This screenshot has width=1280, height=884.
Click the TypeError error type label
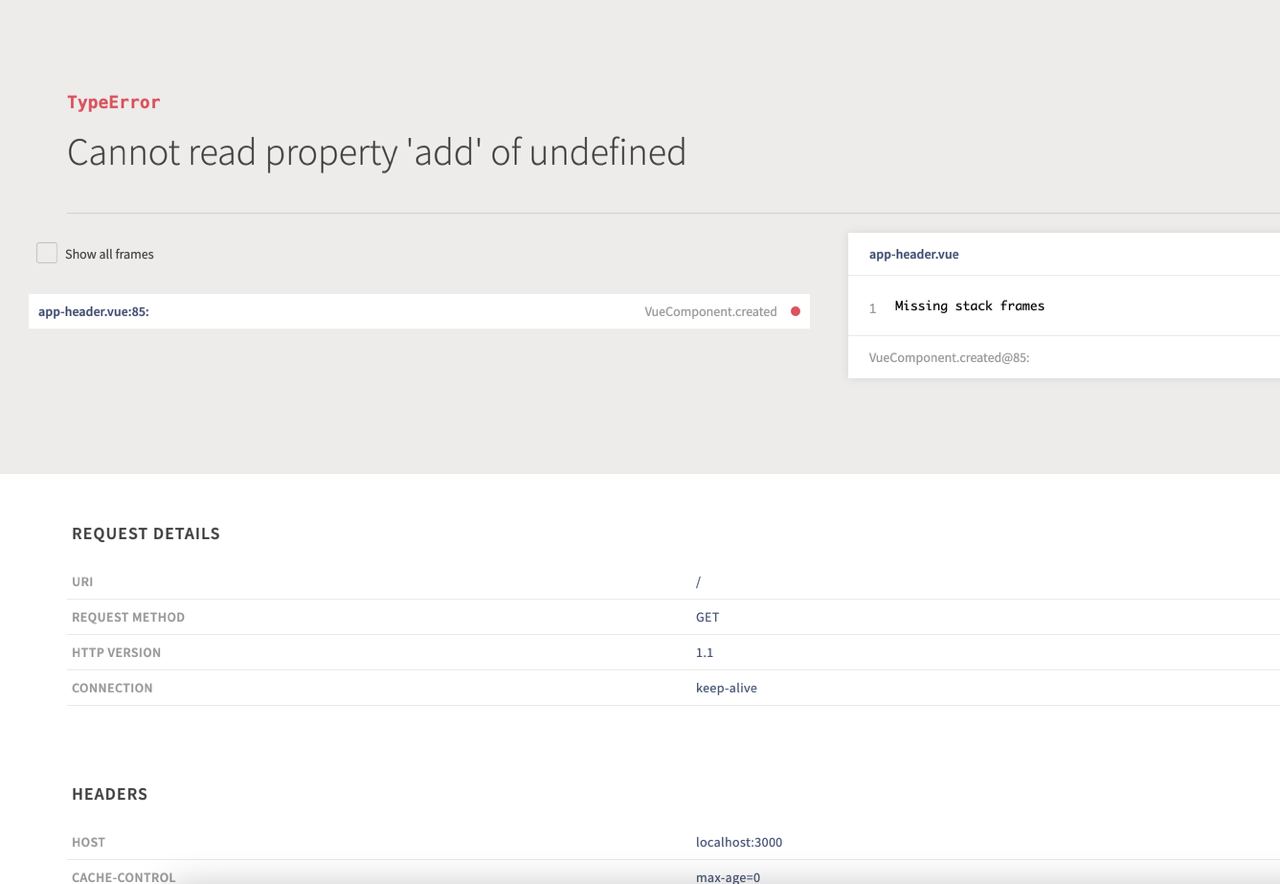(x=114, y=102)
